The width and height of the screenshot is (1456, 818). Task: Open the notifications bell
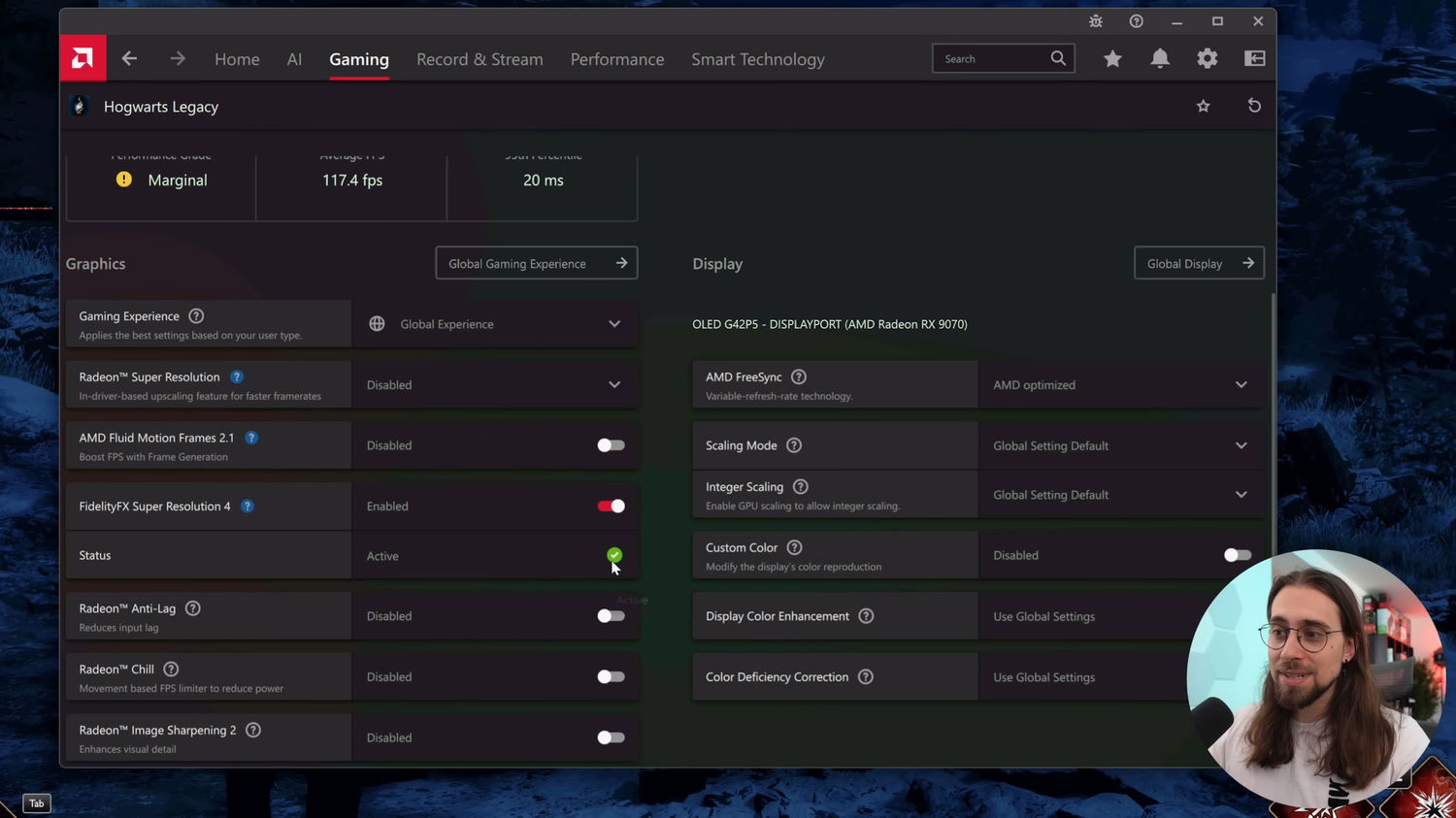(x=1159, y=59)
